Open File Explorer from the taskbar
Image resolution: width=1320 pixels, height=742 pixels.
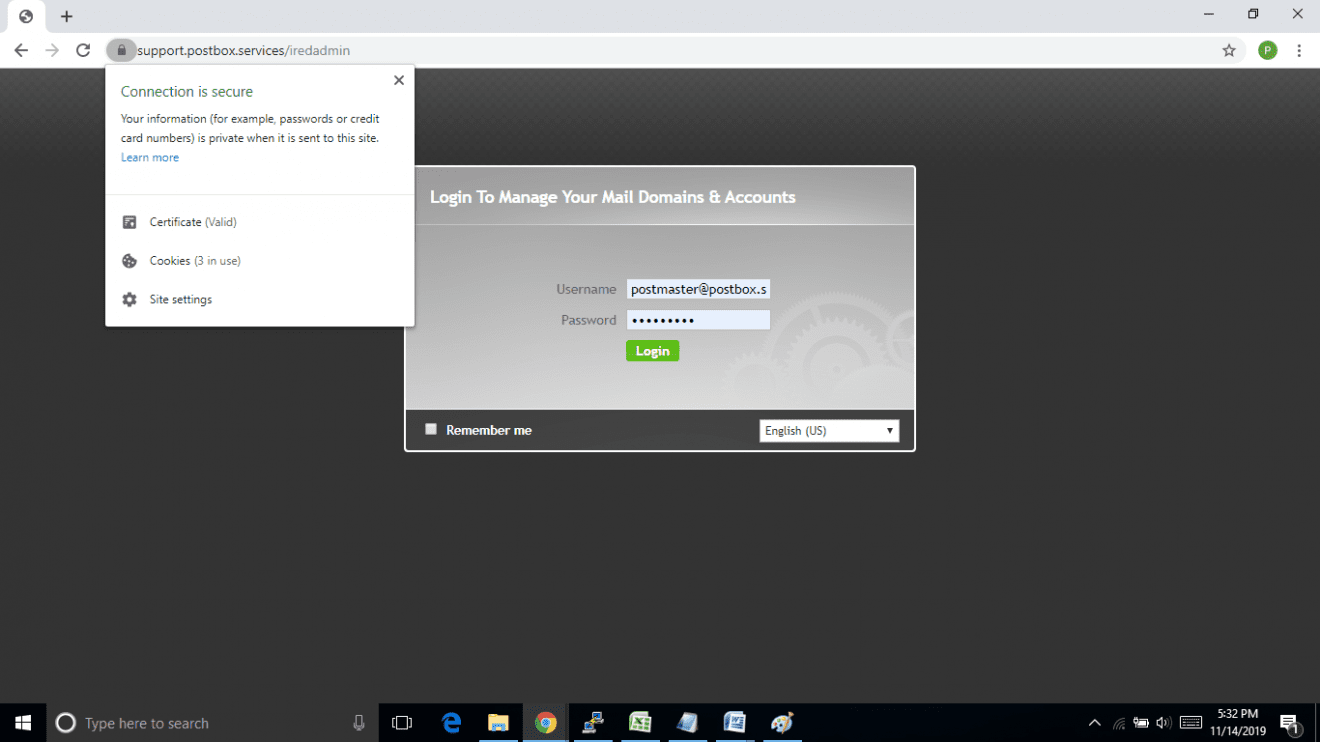(x=498, y=722)
